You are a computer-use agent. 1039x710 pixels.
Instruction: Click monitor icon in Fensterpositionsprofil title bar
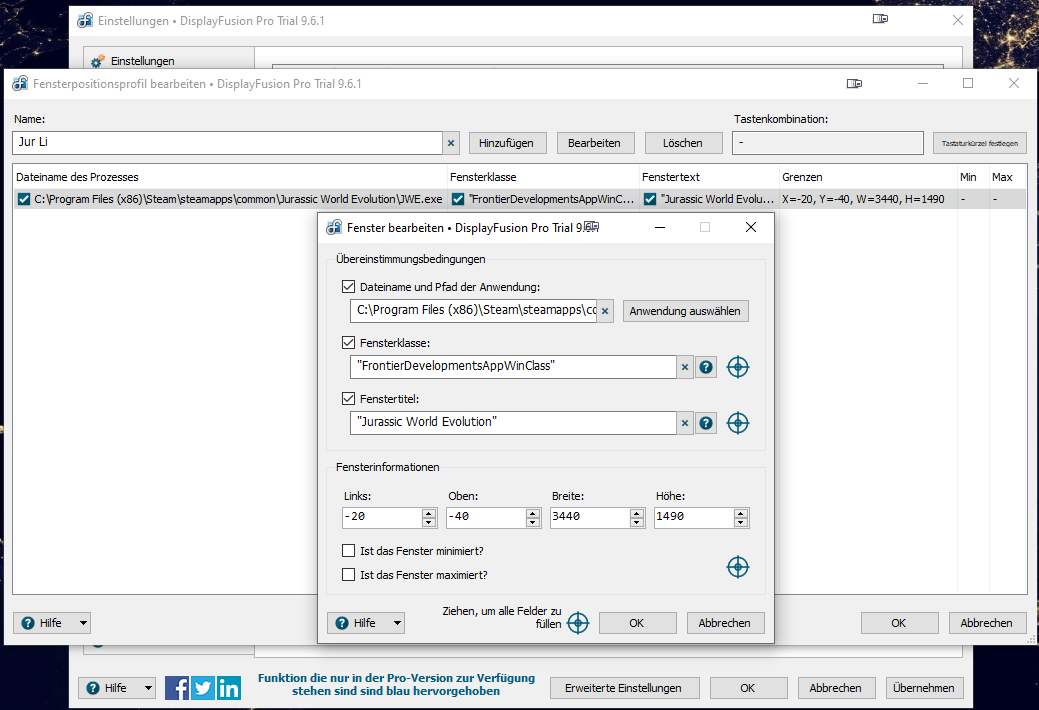point(855,84)
